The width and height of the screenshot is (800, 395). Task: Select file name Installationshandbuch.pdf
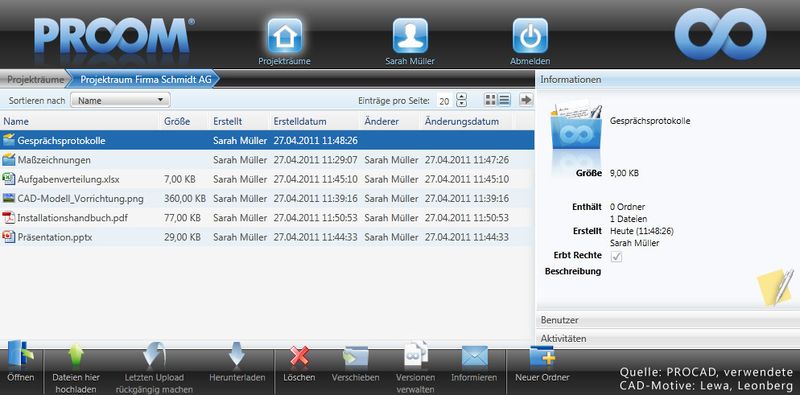tap(72, 218)
